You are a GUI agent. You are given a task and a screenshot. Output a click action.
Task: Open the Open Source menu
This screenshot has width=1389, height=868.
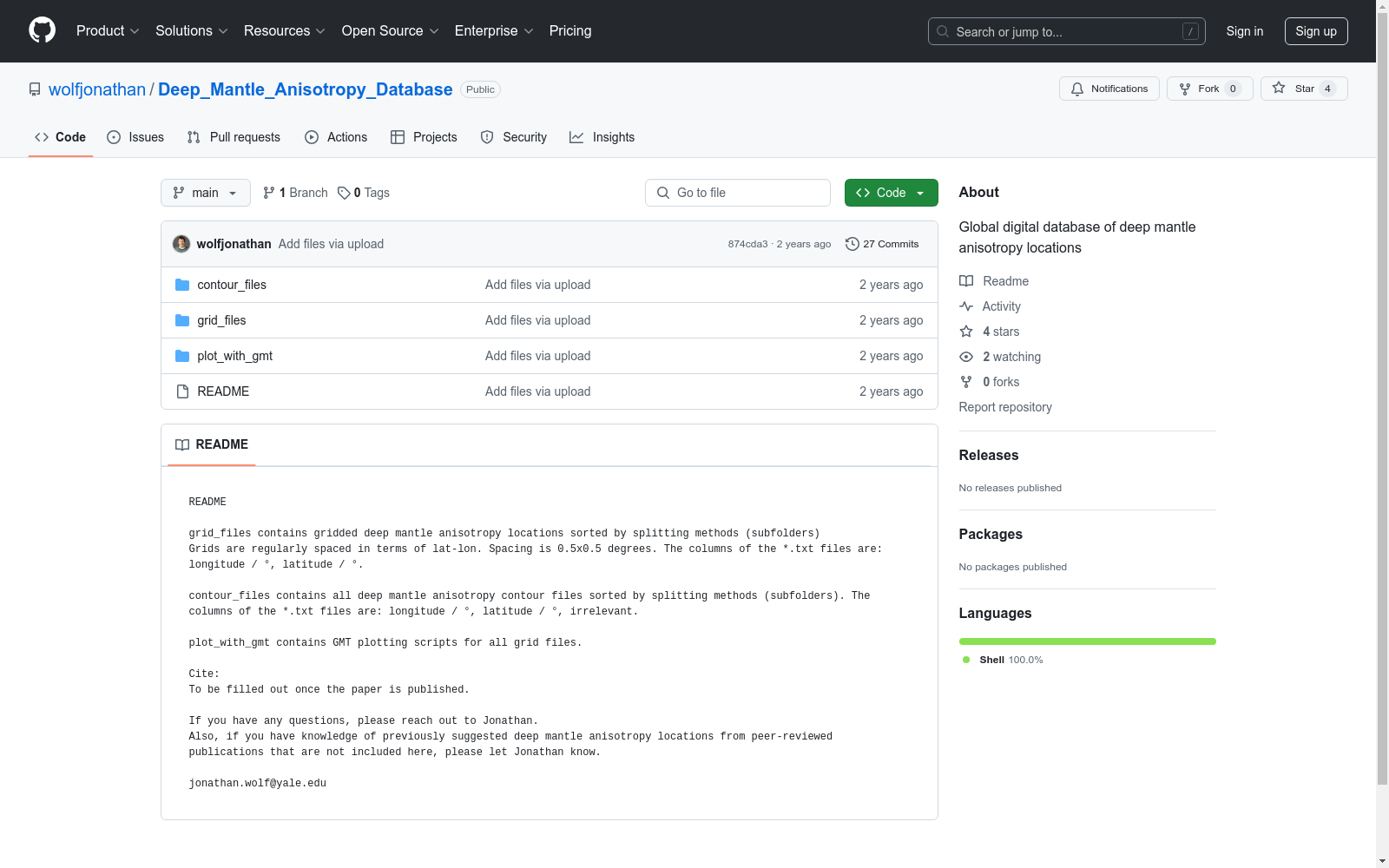click(391, 31)
